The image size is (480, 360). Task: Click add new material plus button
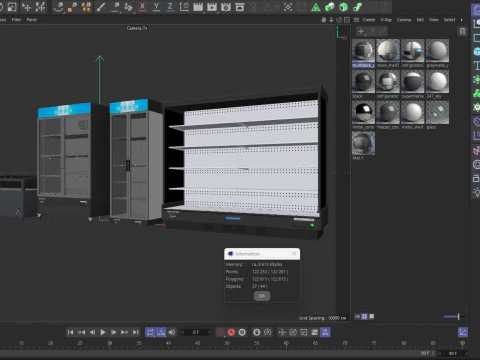pyautogui.click(x=361, y=31)
